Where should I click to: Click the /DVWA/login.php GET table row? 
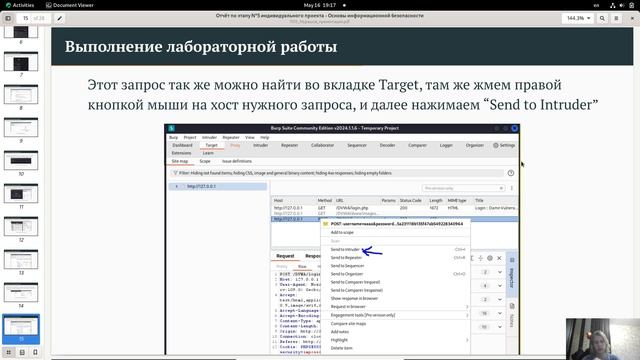tap(395, 208)
